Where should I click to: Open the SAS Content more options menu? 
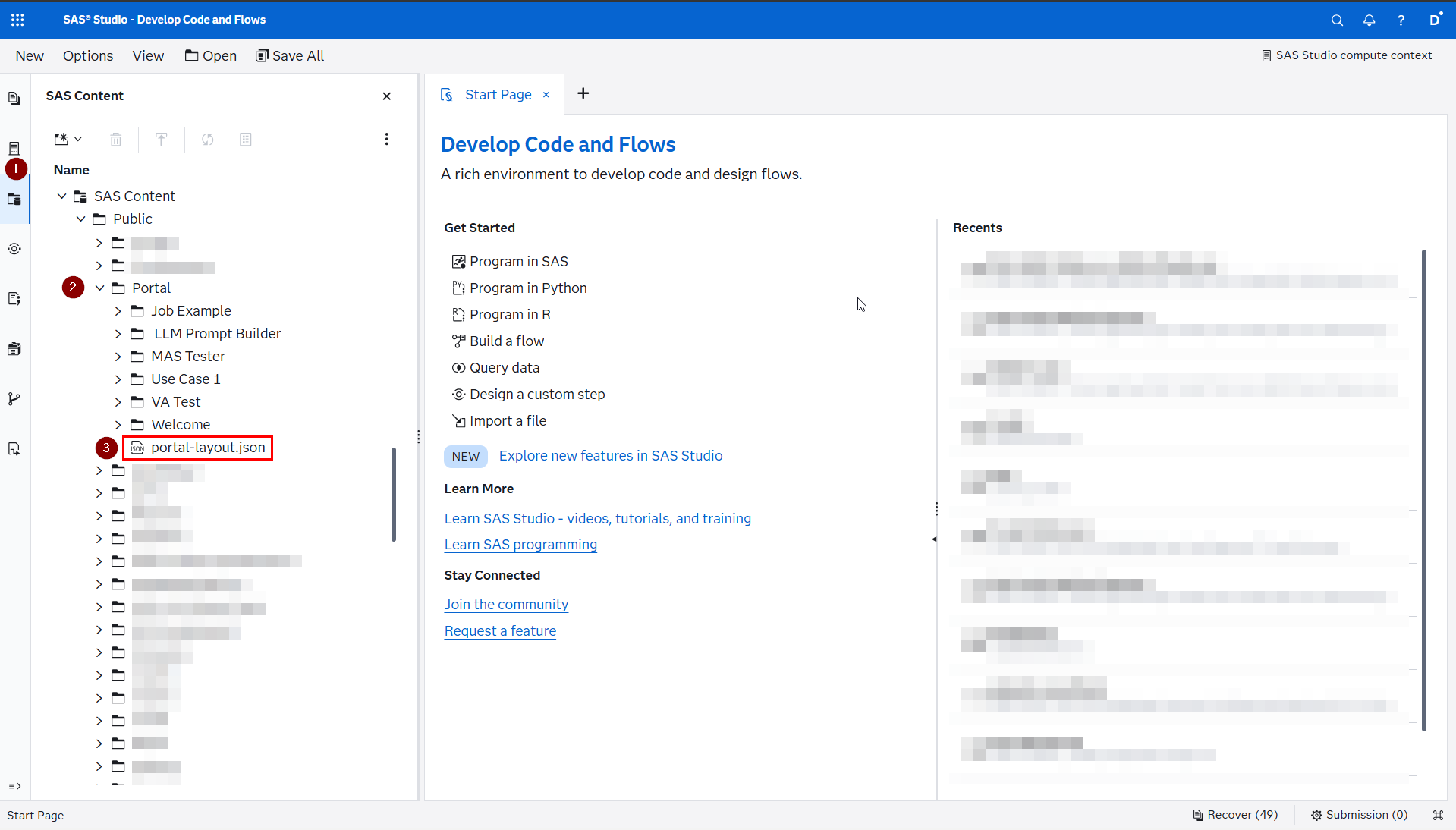click(386, 139)
